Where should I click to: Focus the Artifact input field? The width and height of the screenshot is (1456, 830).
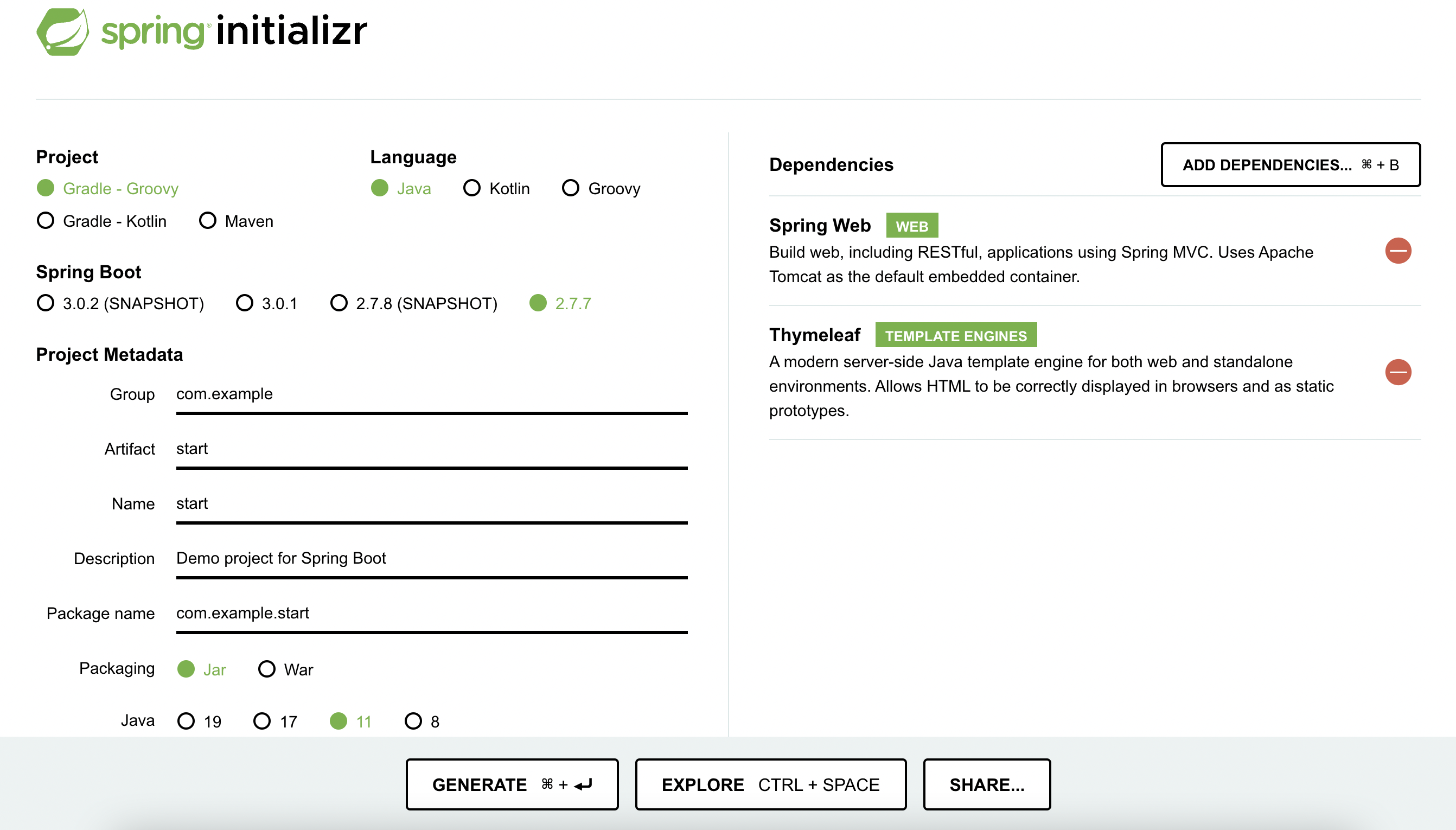click(x=431, y=450)
